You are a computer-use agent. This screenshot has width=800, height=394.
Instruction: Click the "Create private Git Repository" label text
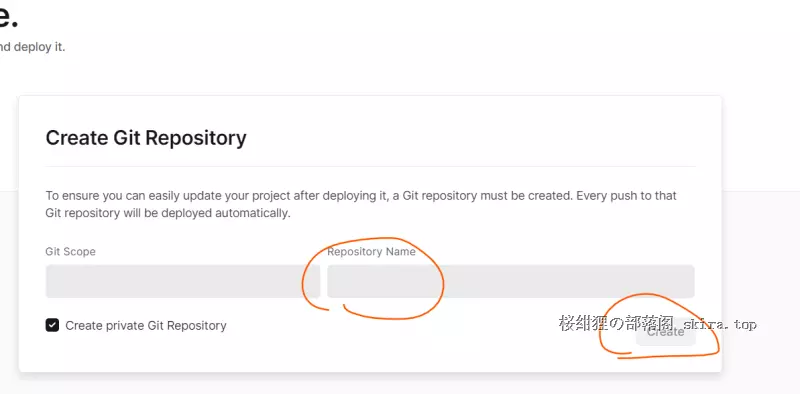146,326
